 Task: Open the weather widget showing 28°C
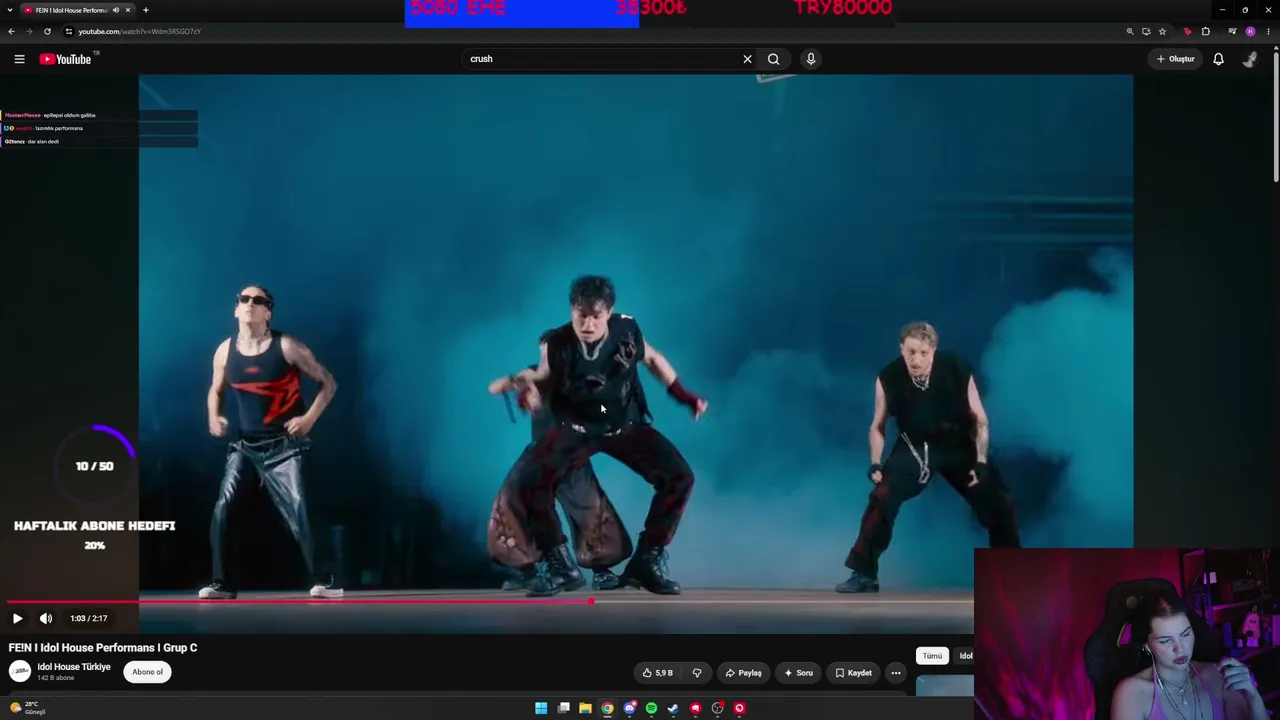click(26, 708)
